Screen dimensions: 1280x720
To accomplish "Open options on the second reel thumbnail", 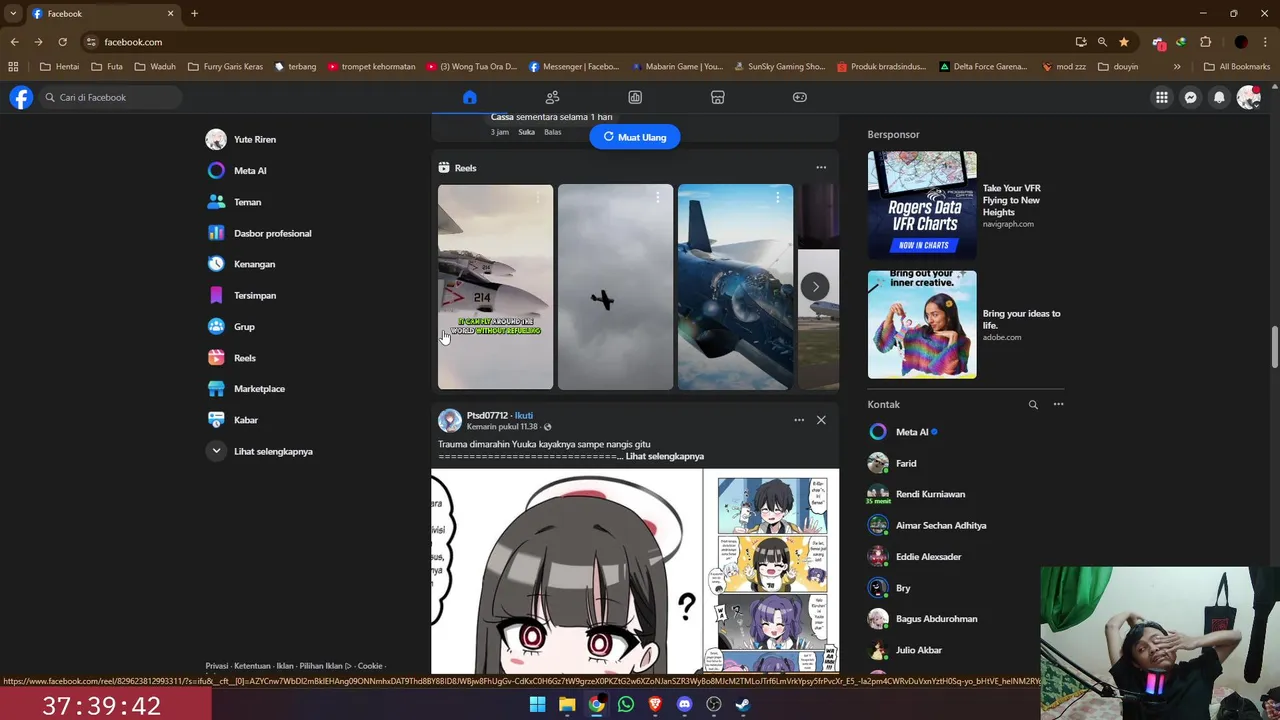I will point(658,198).
